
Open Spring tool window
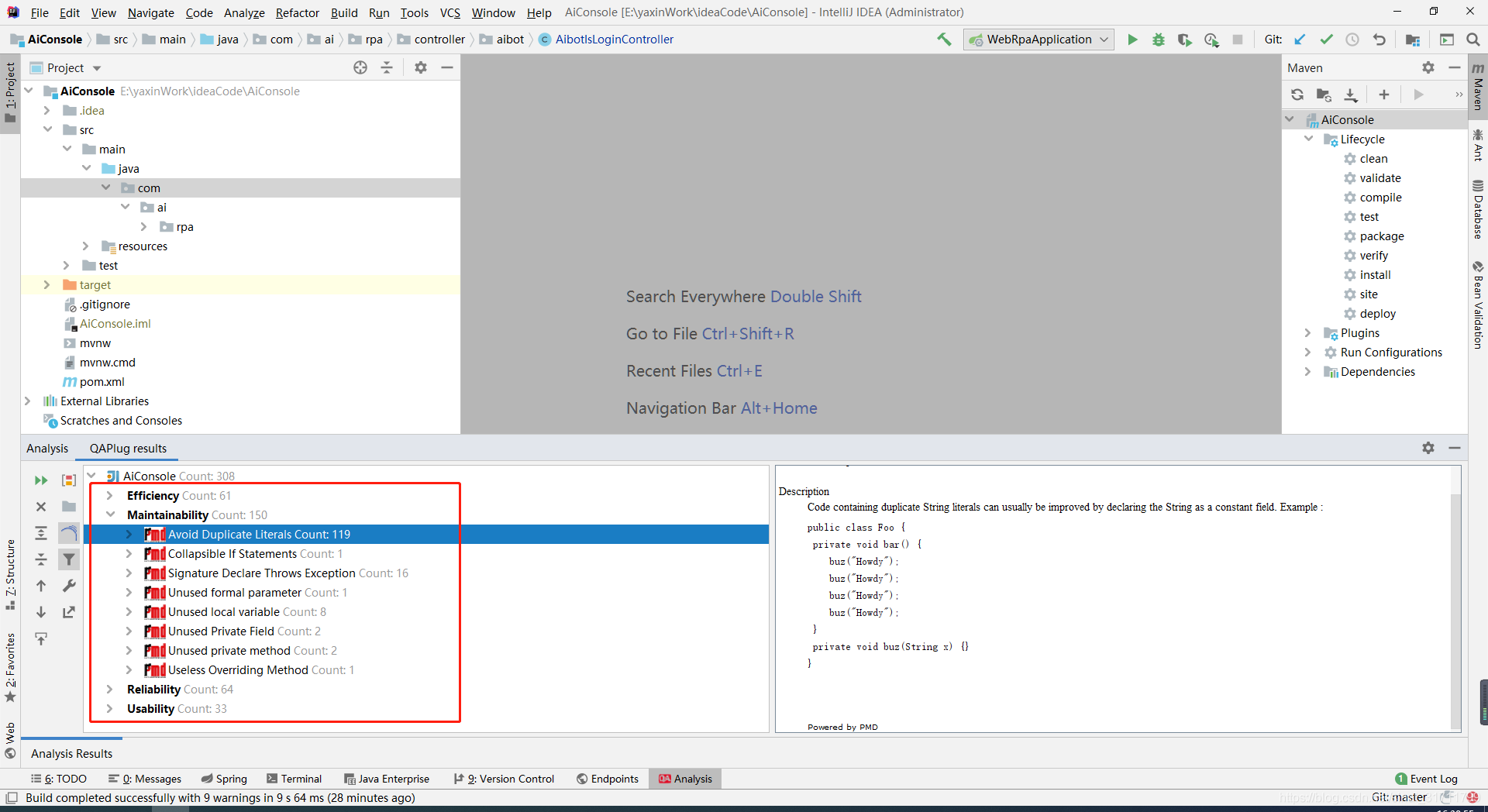pos(224,779)
